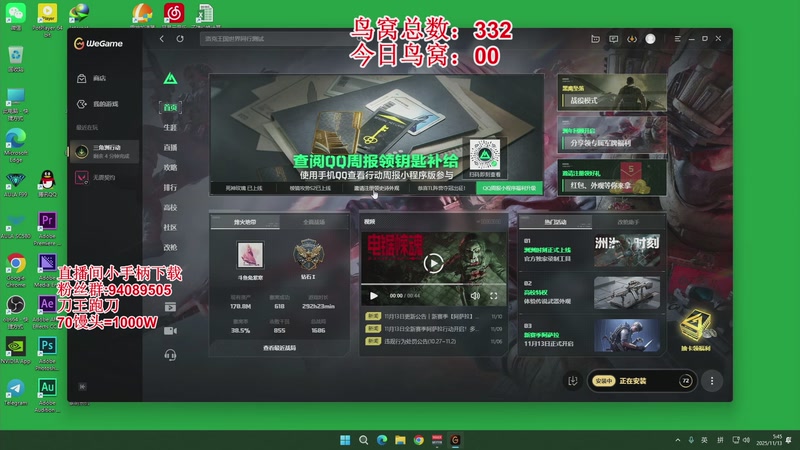
Task: Open the WeGame hamburger menu
Action: (x=678, y=39)
